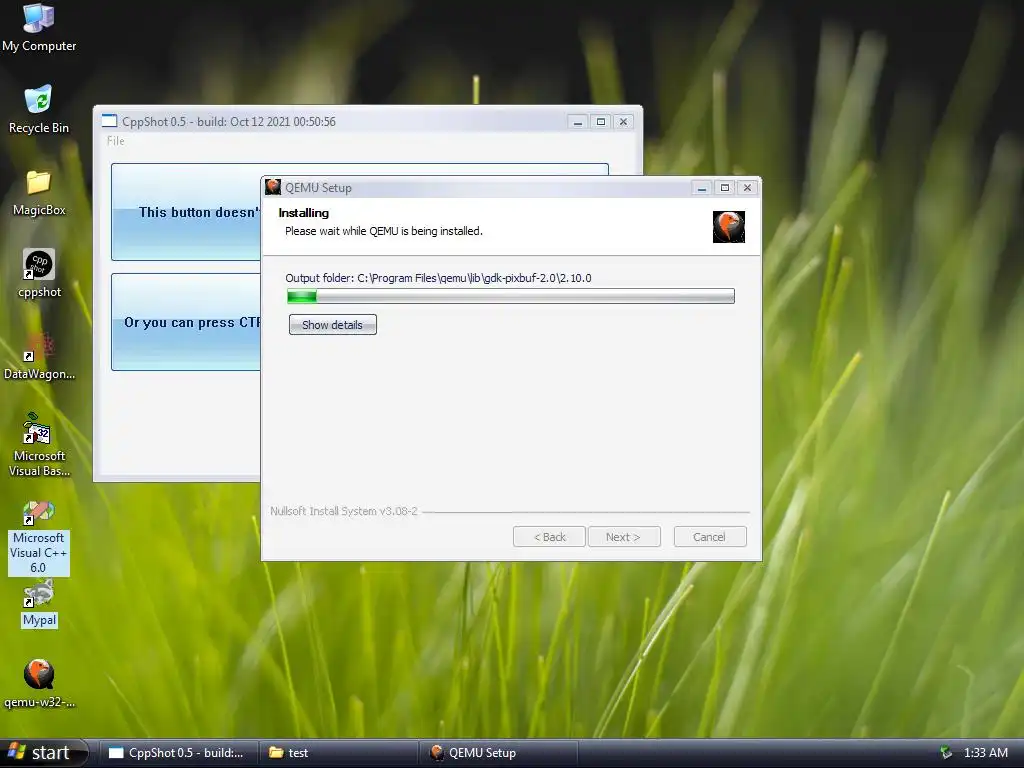Image resolution: width=1024 pixels, height=768 pixels.
Task: Select the MagicBox folder on desktop
Action: tap(39, 193)
